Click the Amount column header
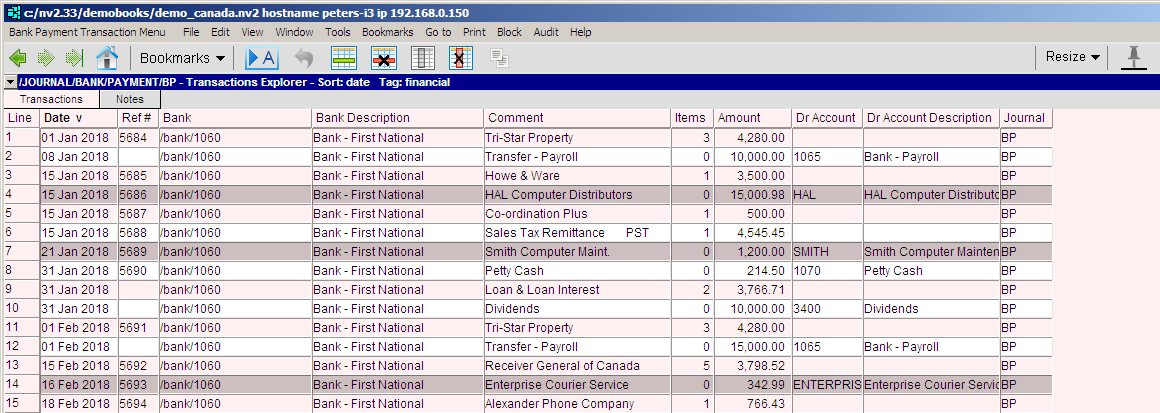 coord(739,118)
